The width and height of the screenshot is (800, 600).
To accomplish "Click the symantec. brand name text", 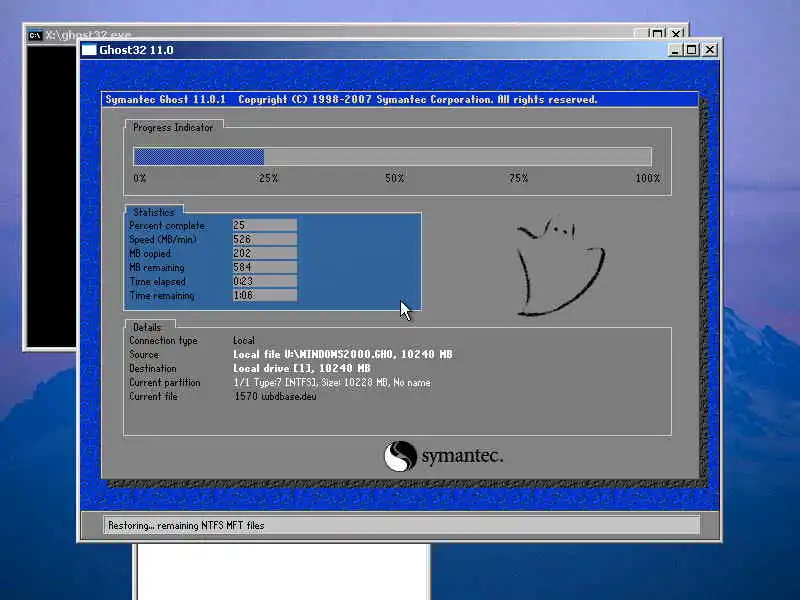I will (462, 456).
